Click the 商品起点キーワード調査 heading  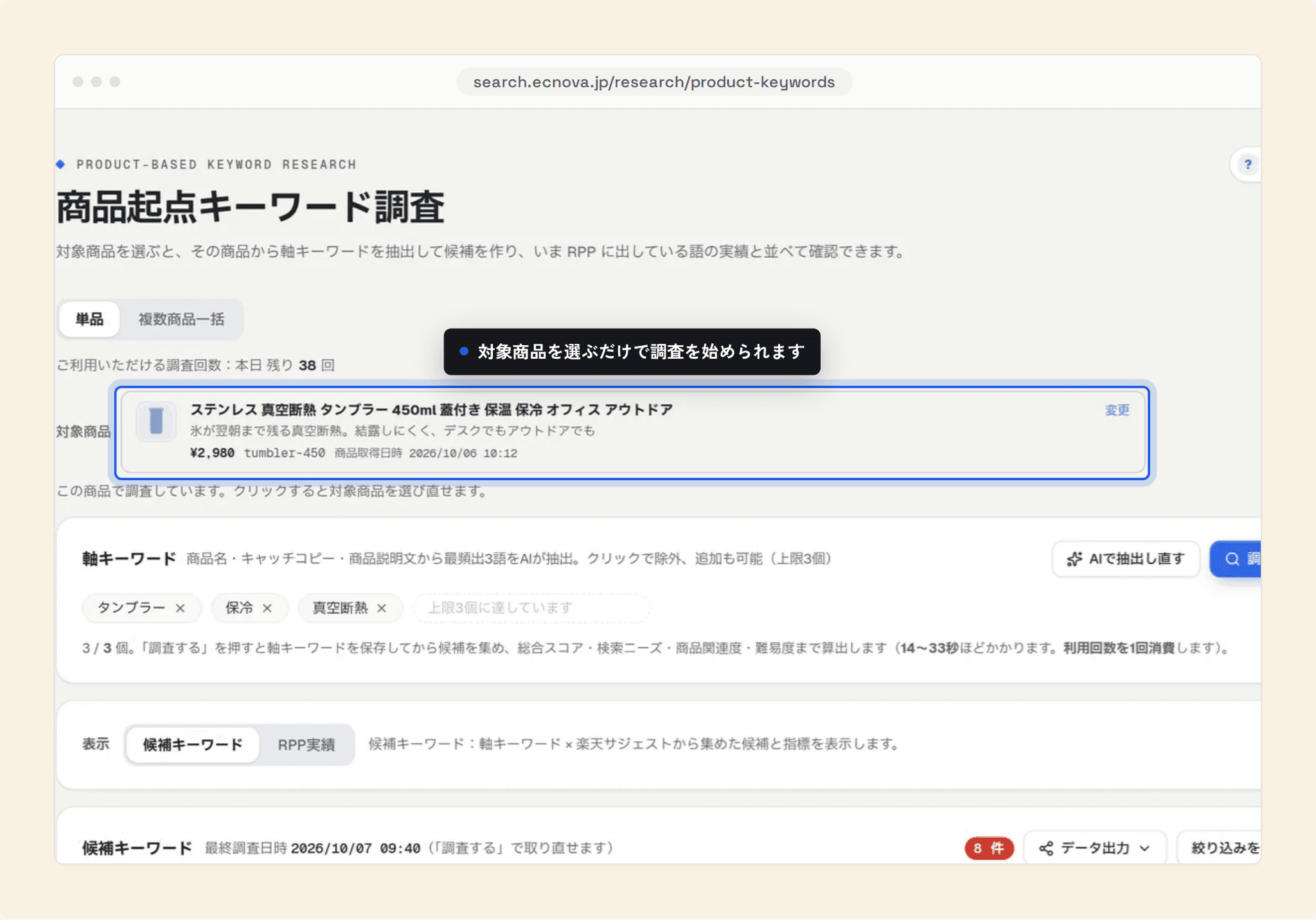click(251, 207)
